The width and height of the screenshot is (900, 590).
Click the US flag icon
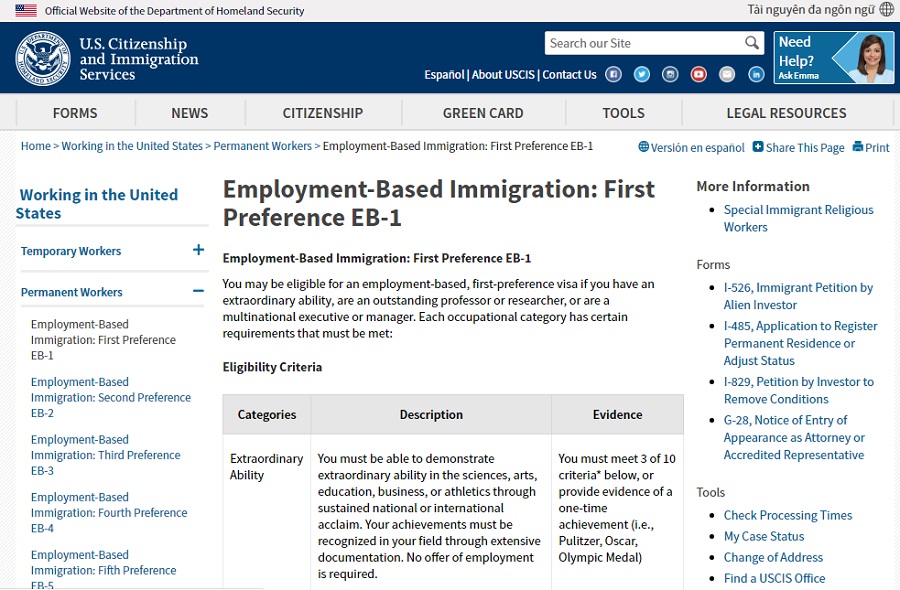(x=26, y=10)
